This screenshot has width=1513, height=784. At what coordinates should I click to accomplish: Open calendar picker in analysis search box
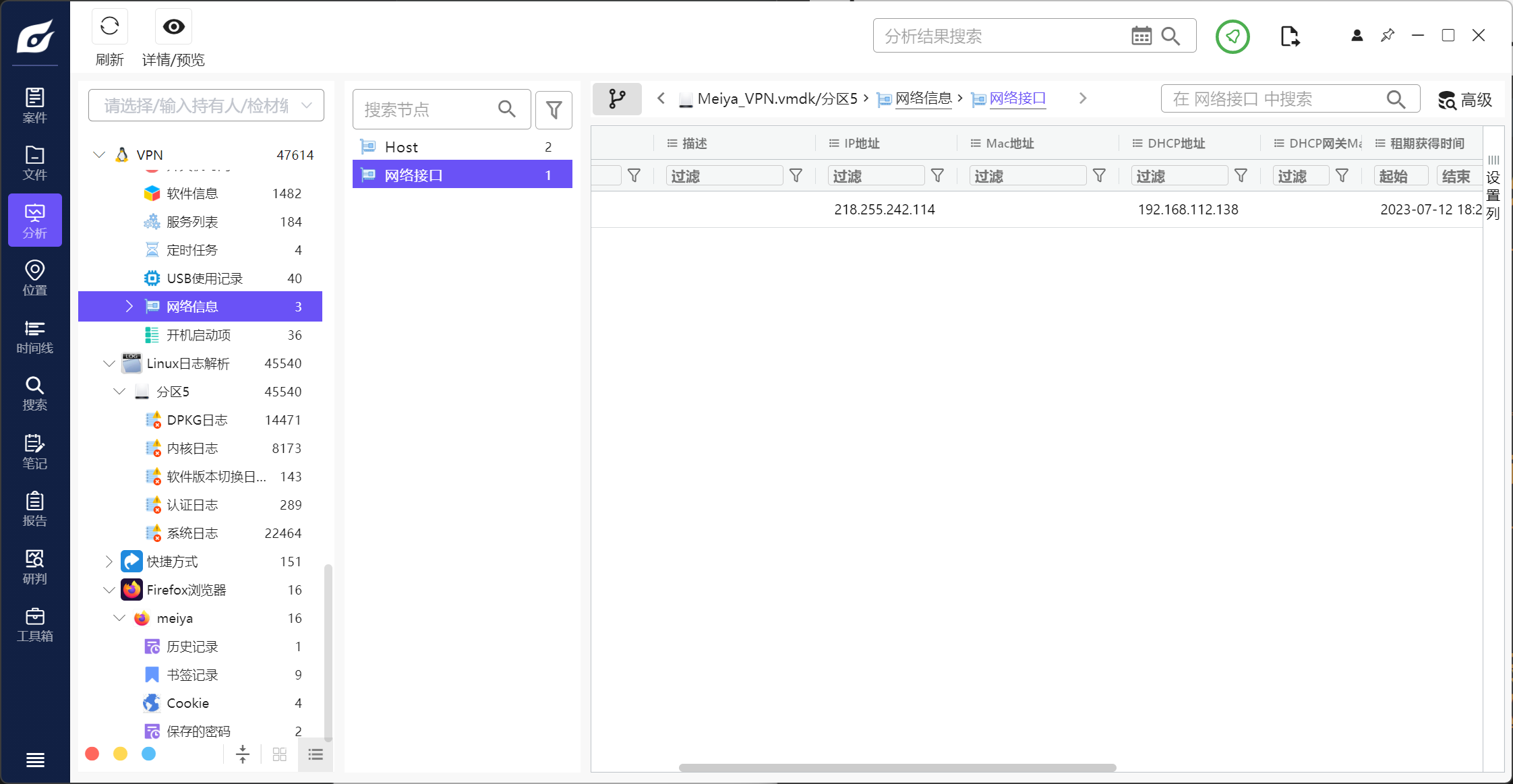(1141, 36)
